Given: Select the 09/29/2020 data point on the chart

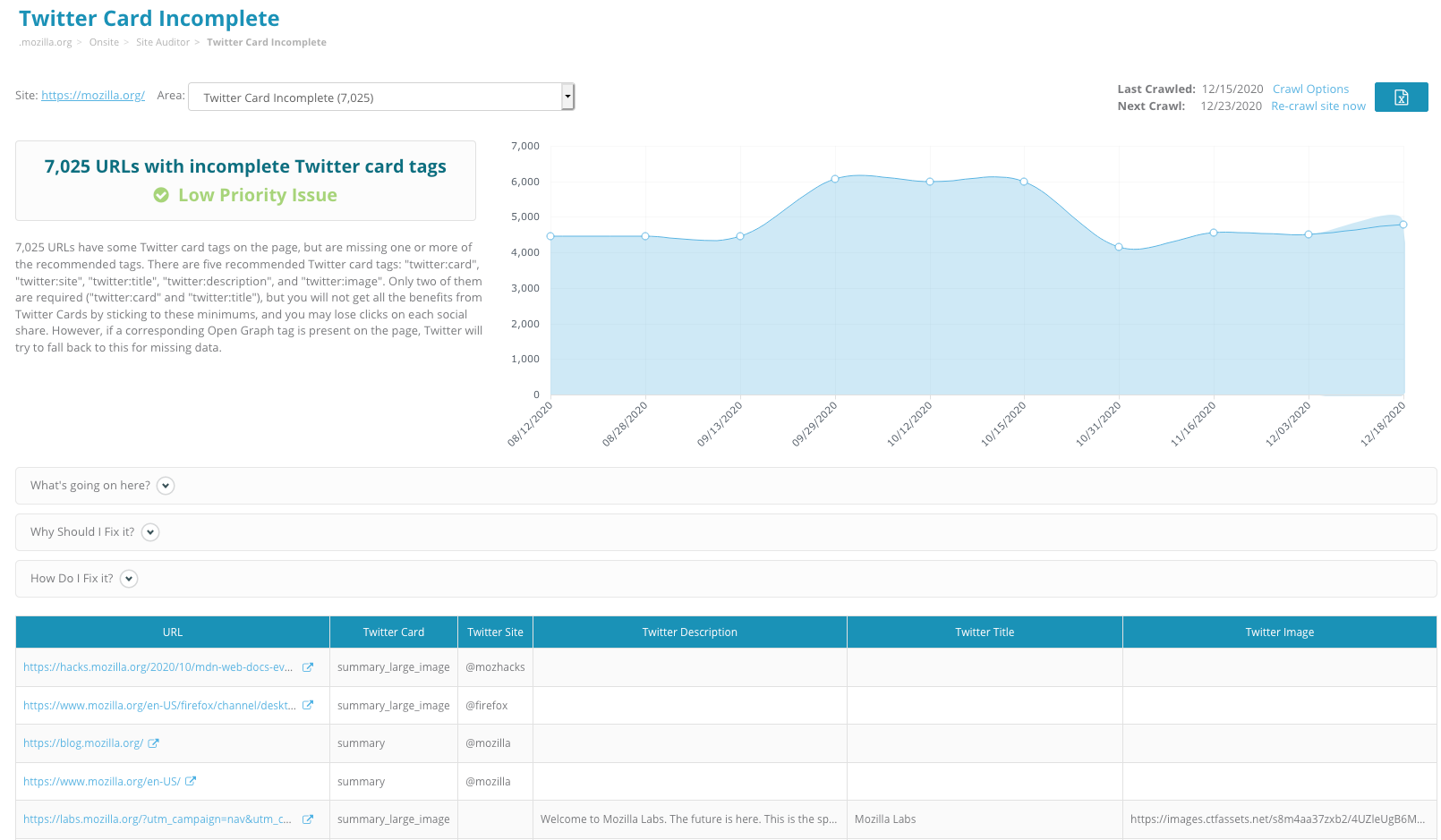Looking at the screenshot, I should point(835,178).
